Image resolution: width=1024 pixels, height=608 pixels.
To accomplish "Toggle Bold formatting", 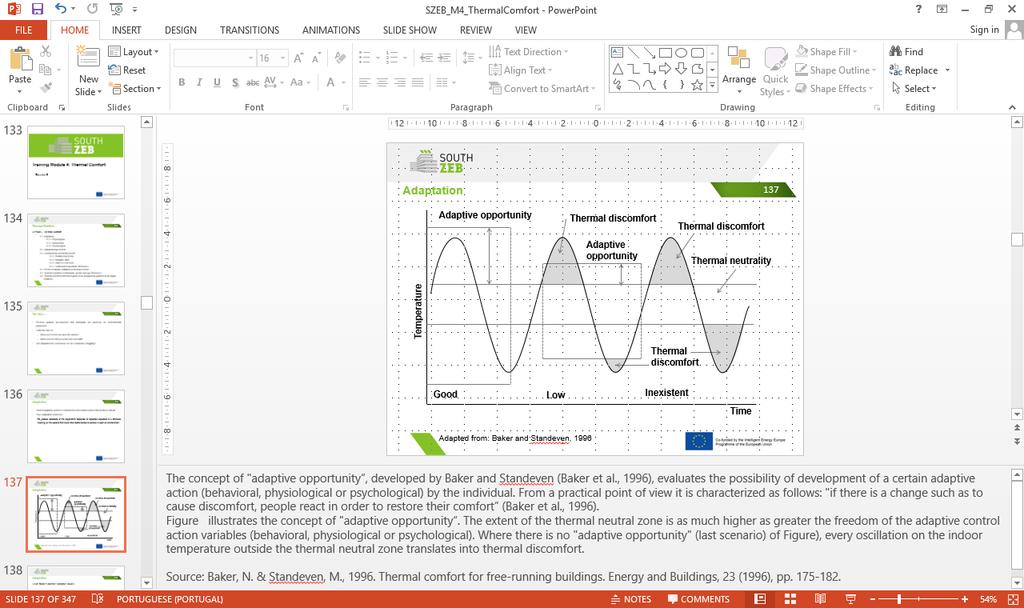I will pos(182,82).
